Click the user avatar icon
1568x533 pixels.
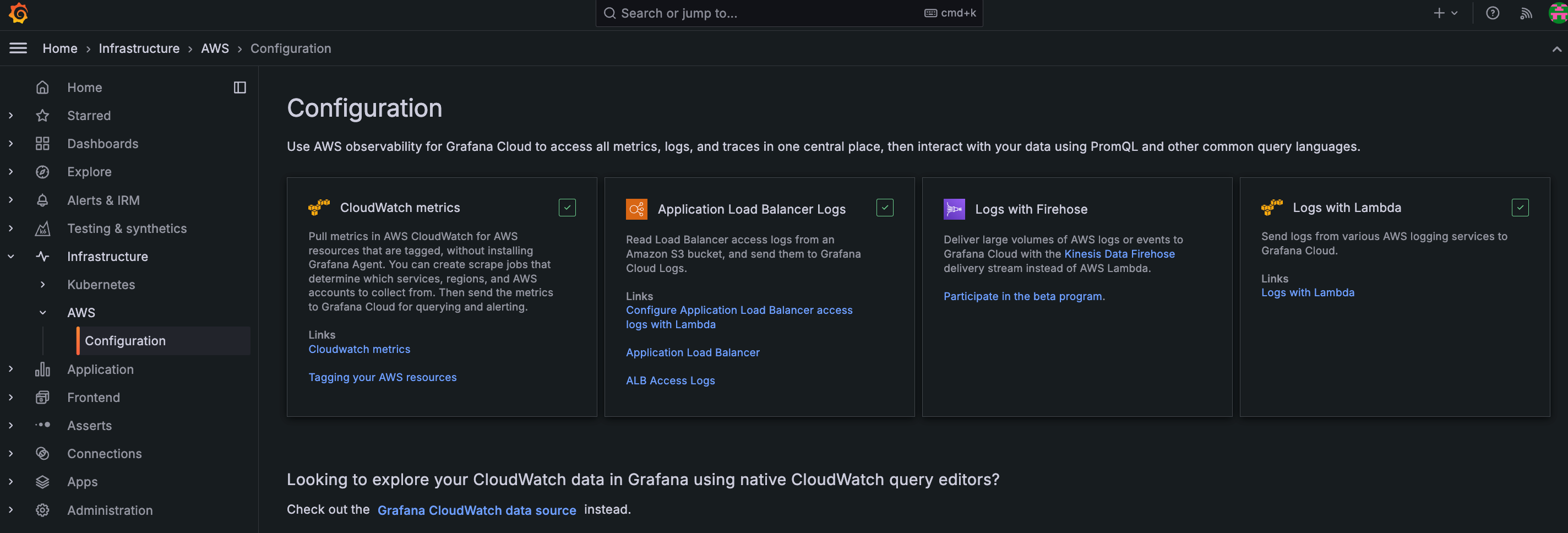(x=1558, y=13)
